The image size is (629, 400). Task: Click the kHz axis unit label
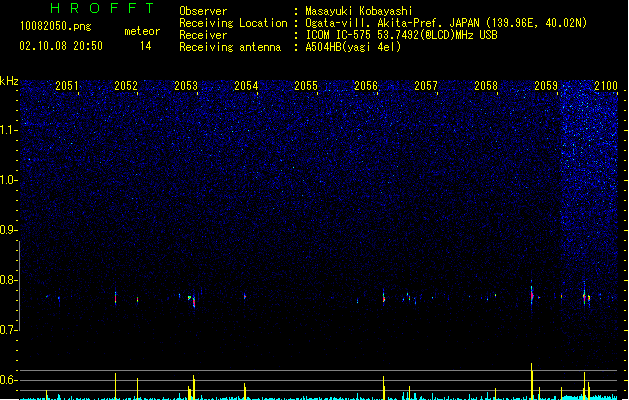click(9, 81)
